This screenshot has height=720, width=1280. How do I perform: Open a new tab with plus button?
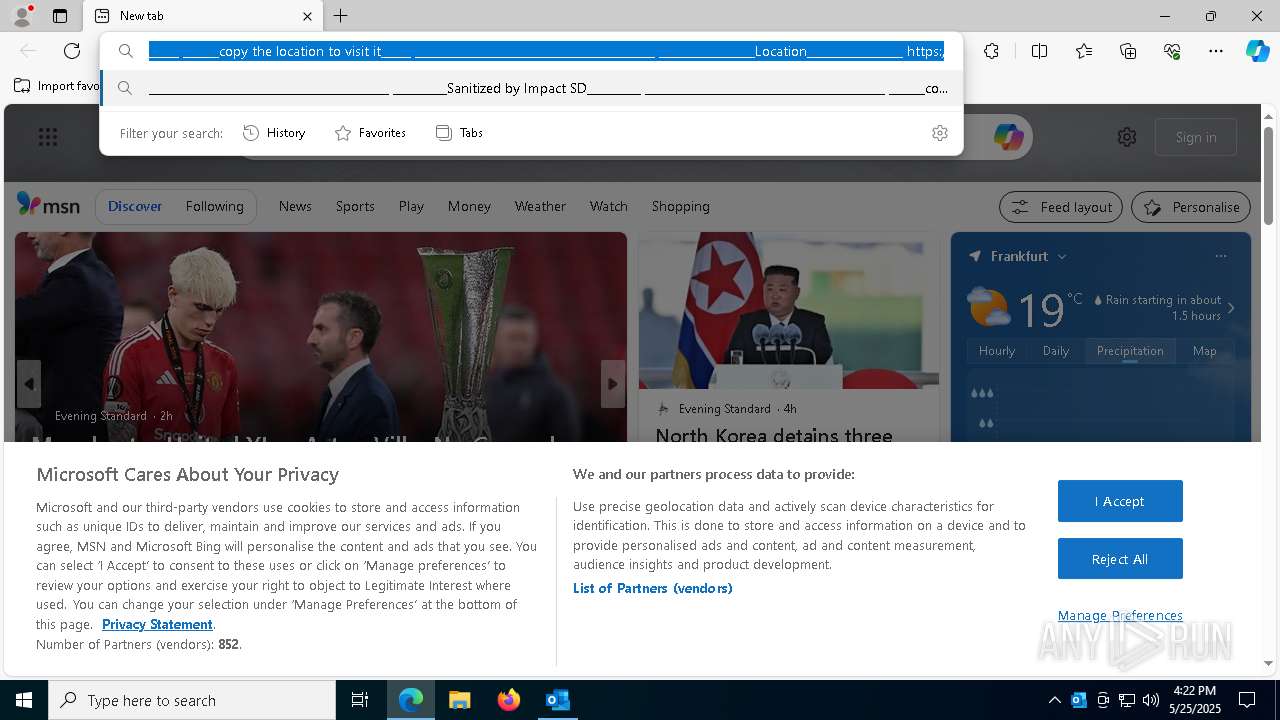(341, 16)
